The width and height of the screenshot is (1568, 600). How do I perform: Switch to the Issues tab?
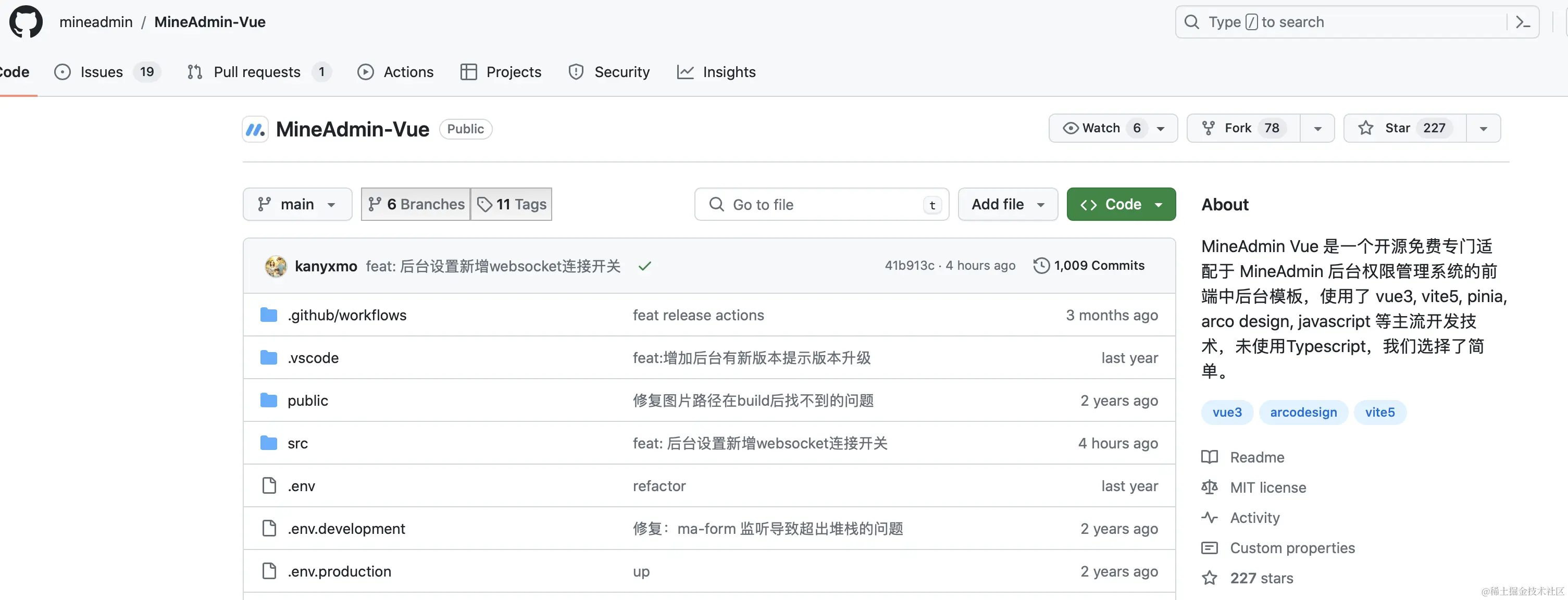101,72
